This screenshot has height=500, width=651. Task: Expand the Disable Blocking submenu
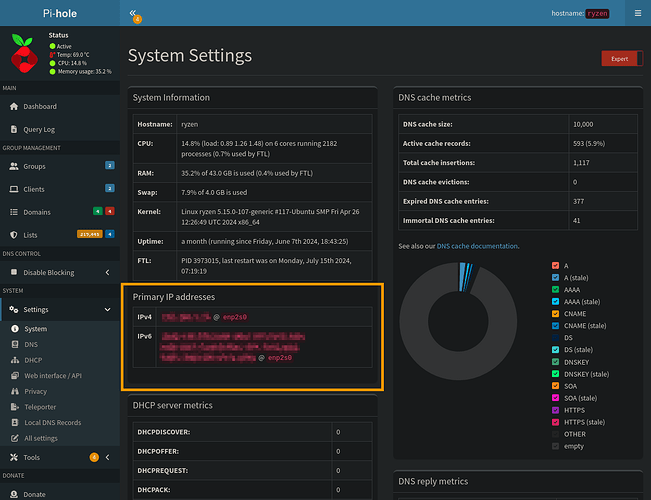click(x=107, y=272)
